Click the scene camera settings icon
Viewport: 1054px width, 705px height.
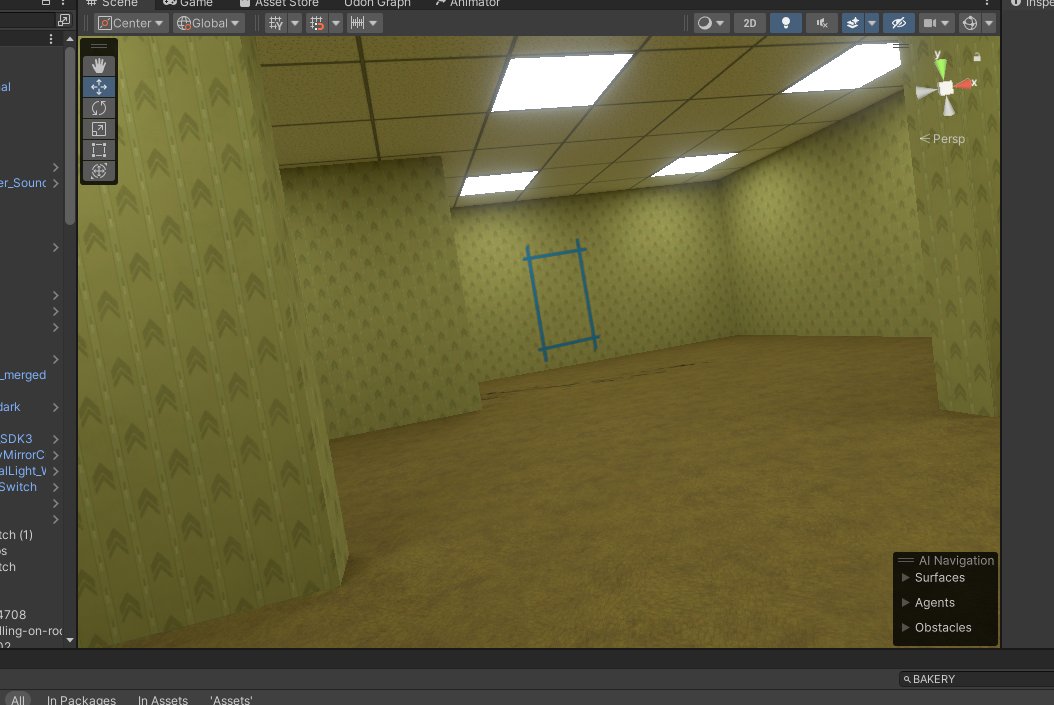pos(930,24)
